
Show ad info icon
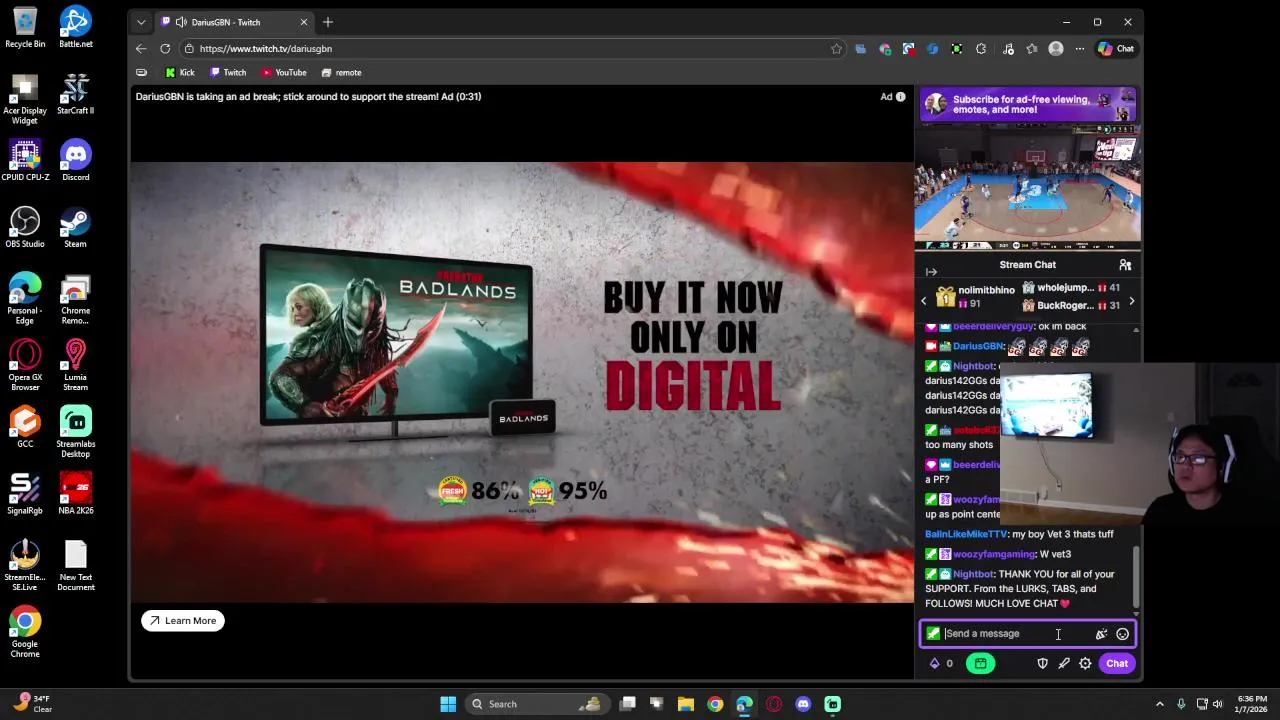point(900,97)
